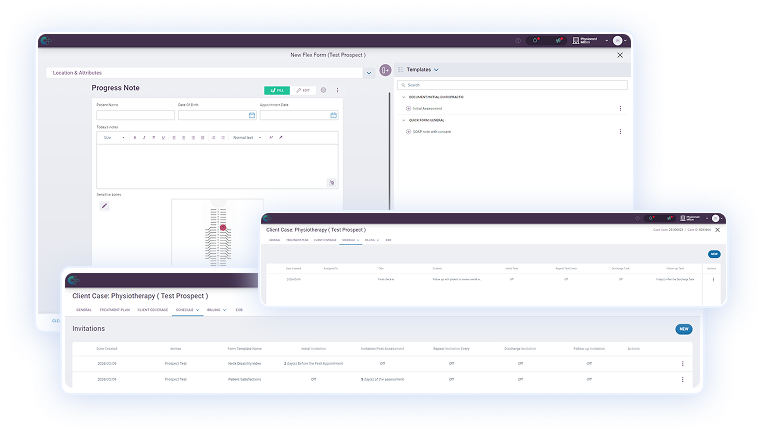Click in the template Search field
This screenshot has height=433, width=763.
point(510,85)
